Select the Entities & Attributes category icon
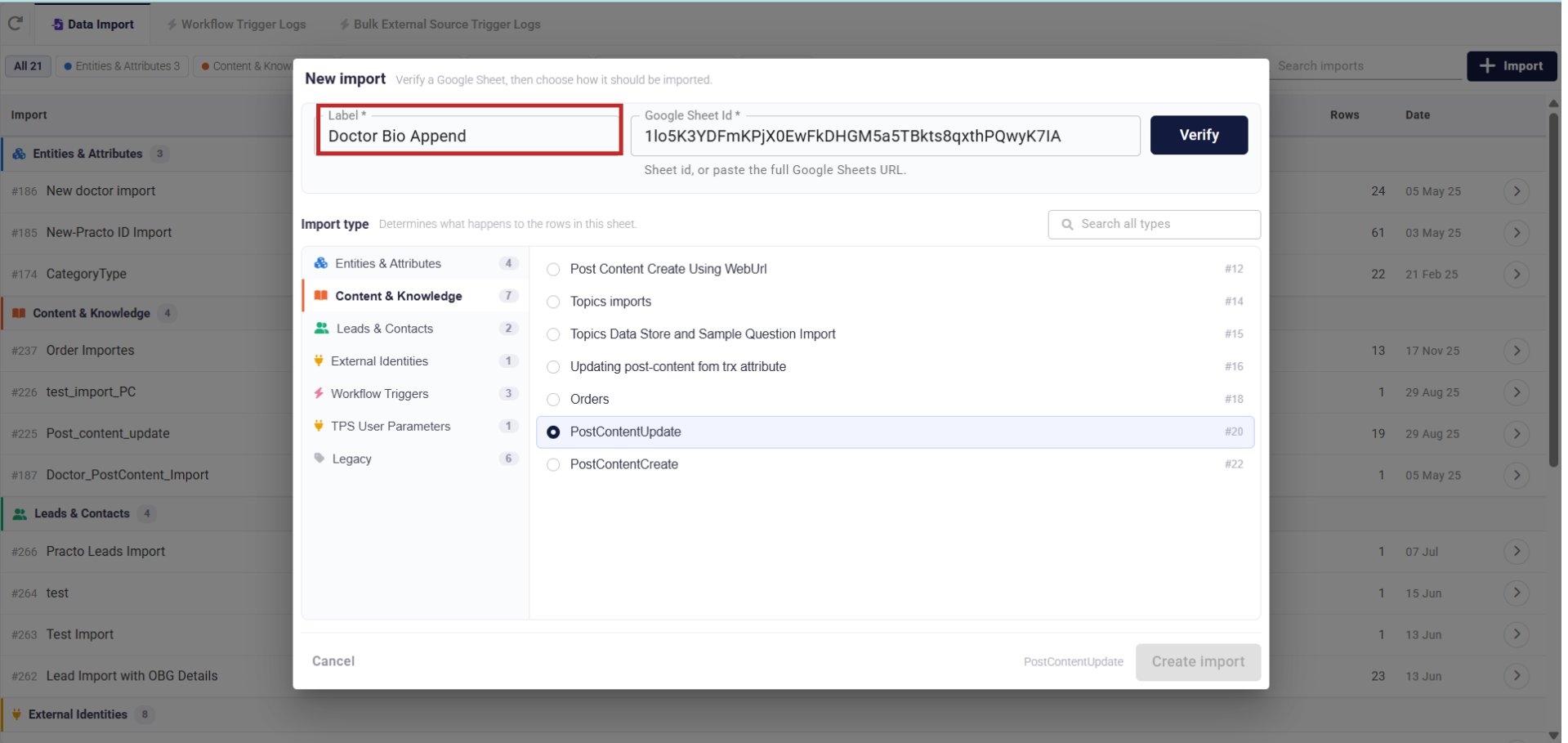The height and width of the screenshot is (743, 1568). (x=321, y=263)
